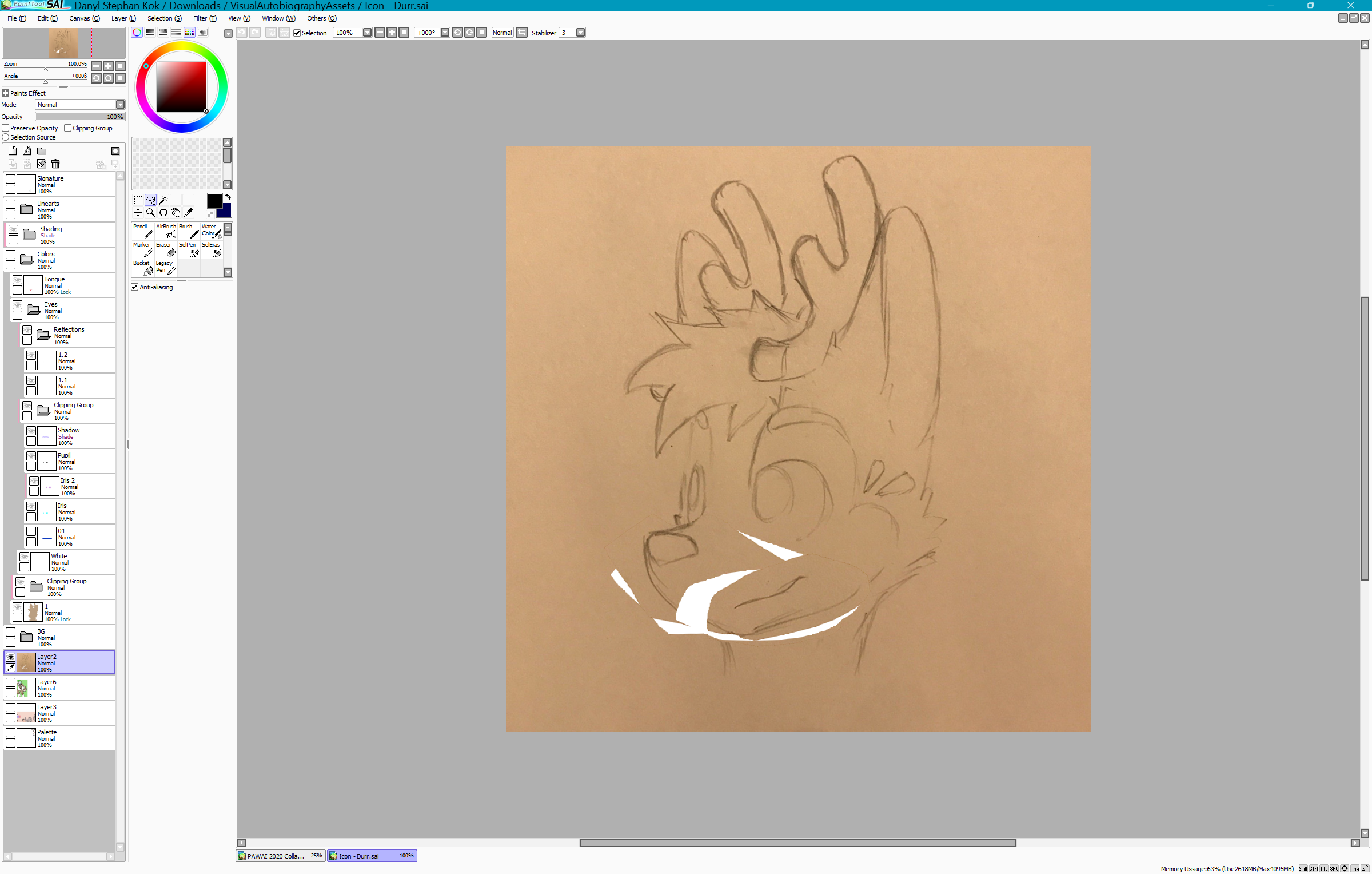Create a new layer folder
The image size is (1372, 874).
pos(41,151)
